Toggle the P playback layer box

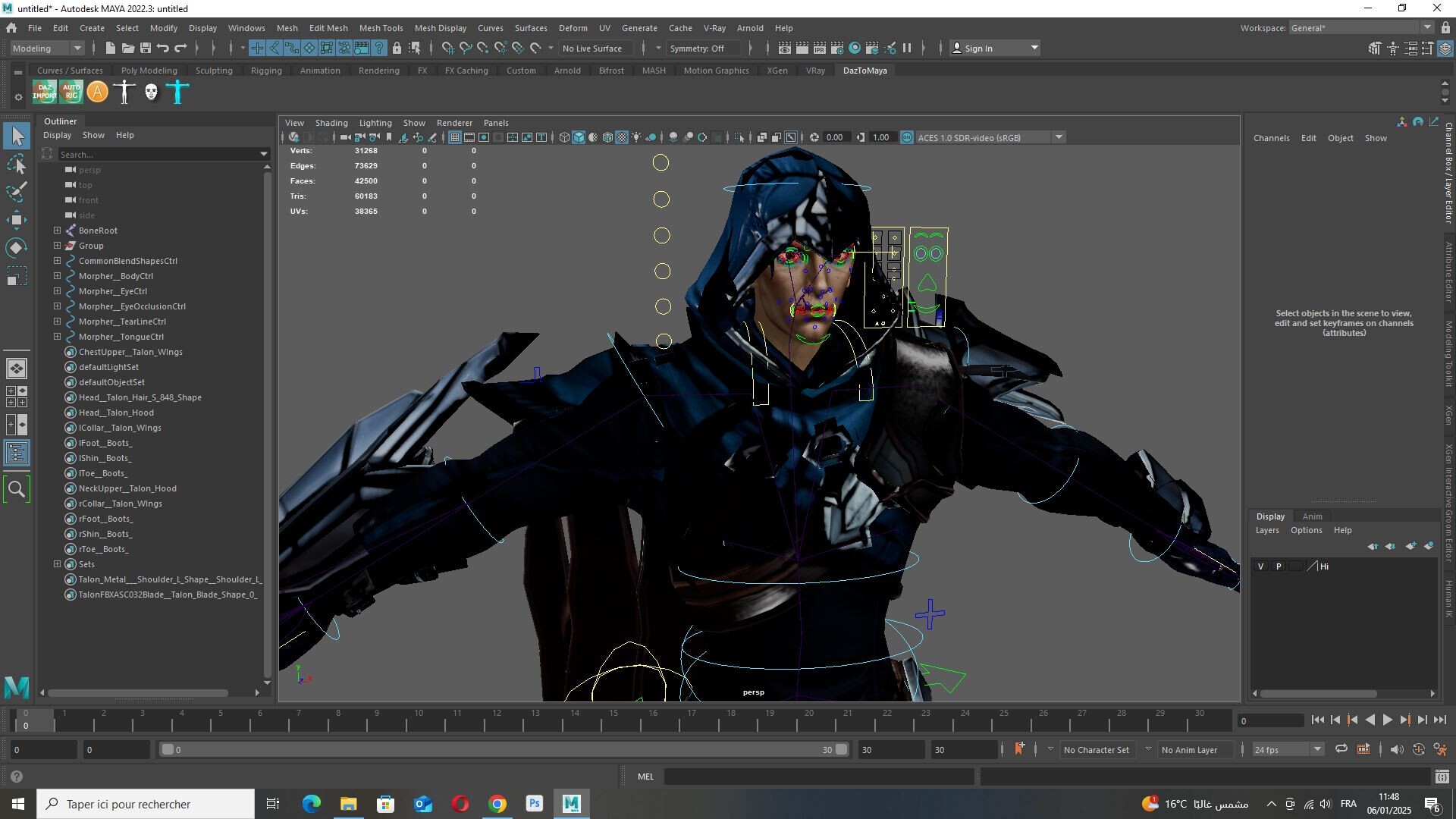(1279, 566)
